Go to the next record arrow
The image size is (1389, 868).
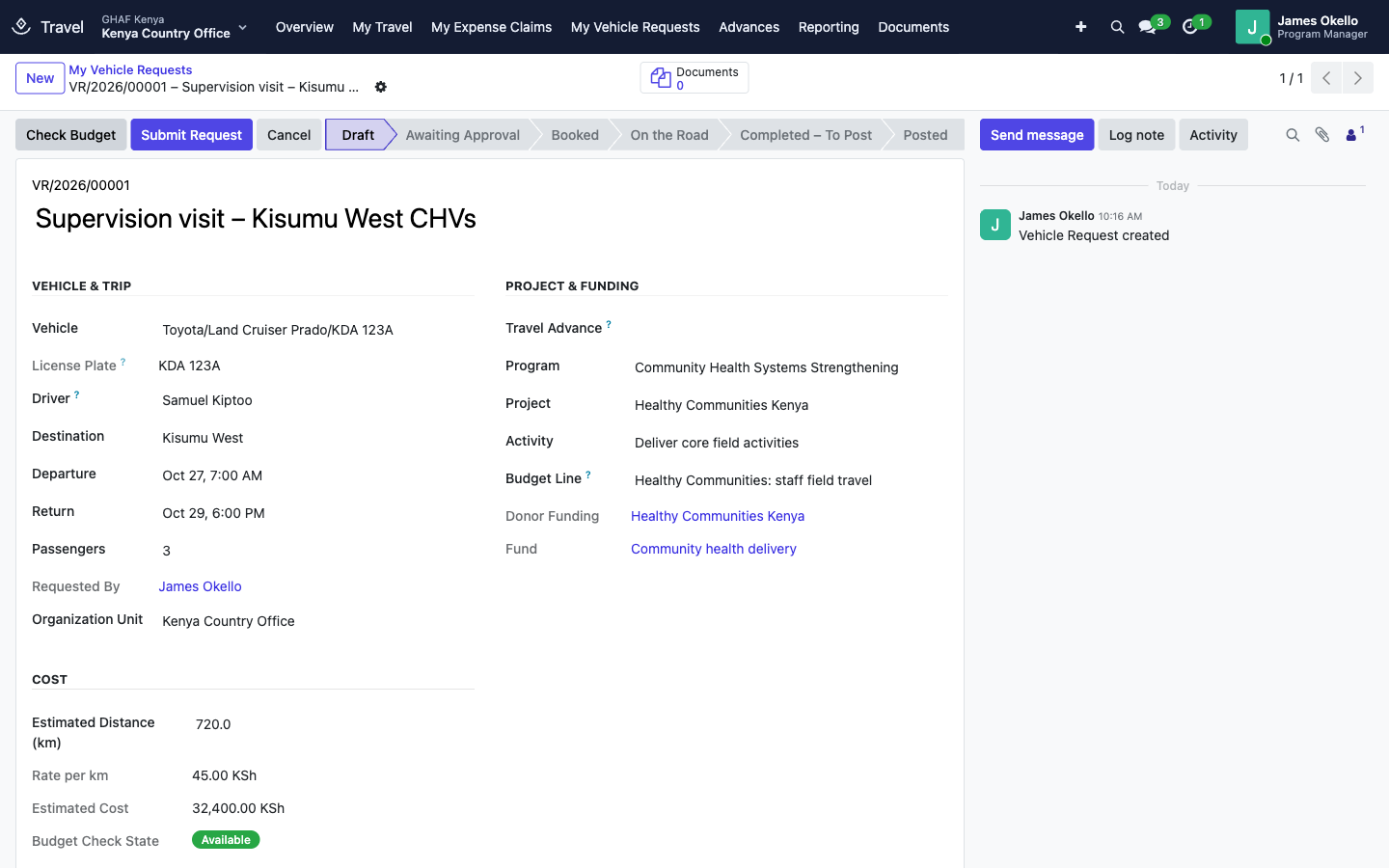1358,78
